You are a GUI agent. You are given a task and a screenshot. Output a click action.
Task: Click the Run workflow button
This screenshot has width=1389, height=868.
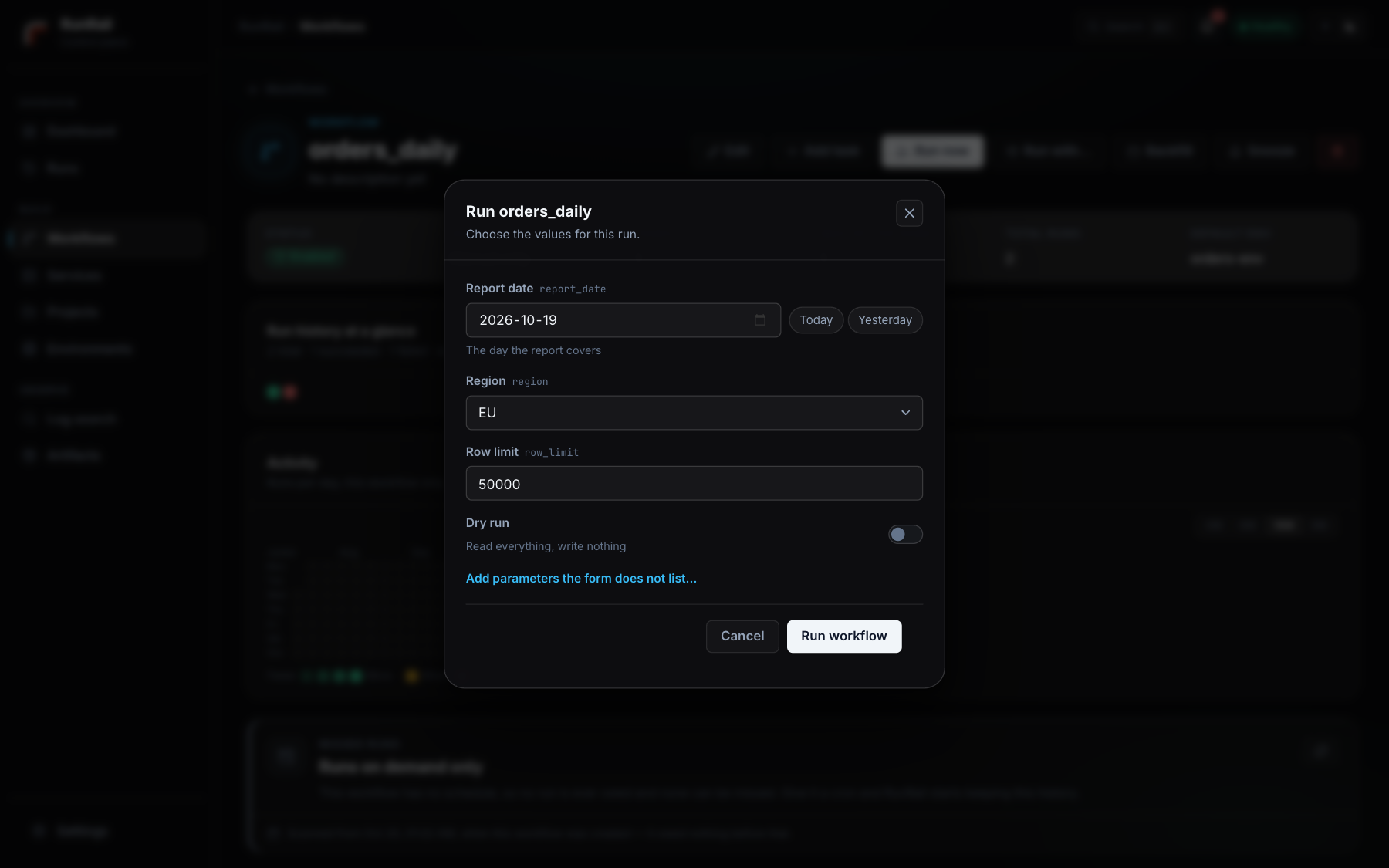click(x=843, y=637)
